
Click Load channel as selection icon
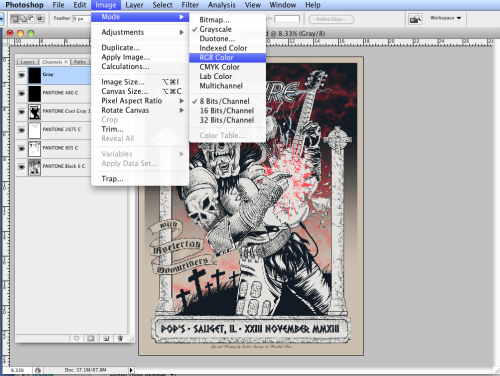[76, 338]
